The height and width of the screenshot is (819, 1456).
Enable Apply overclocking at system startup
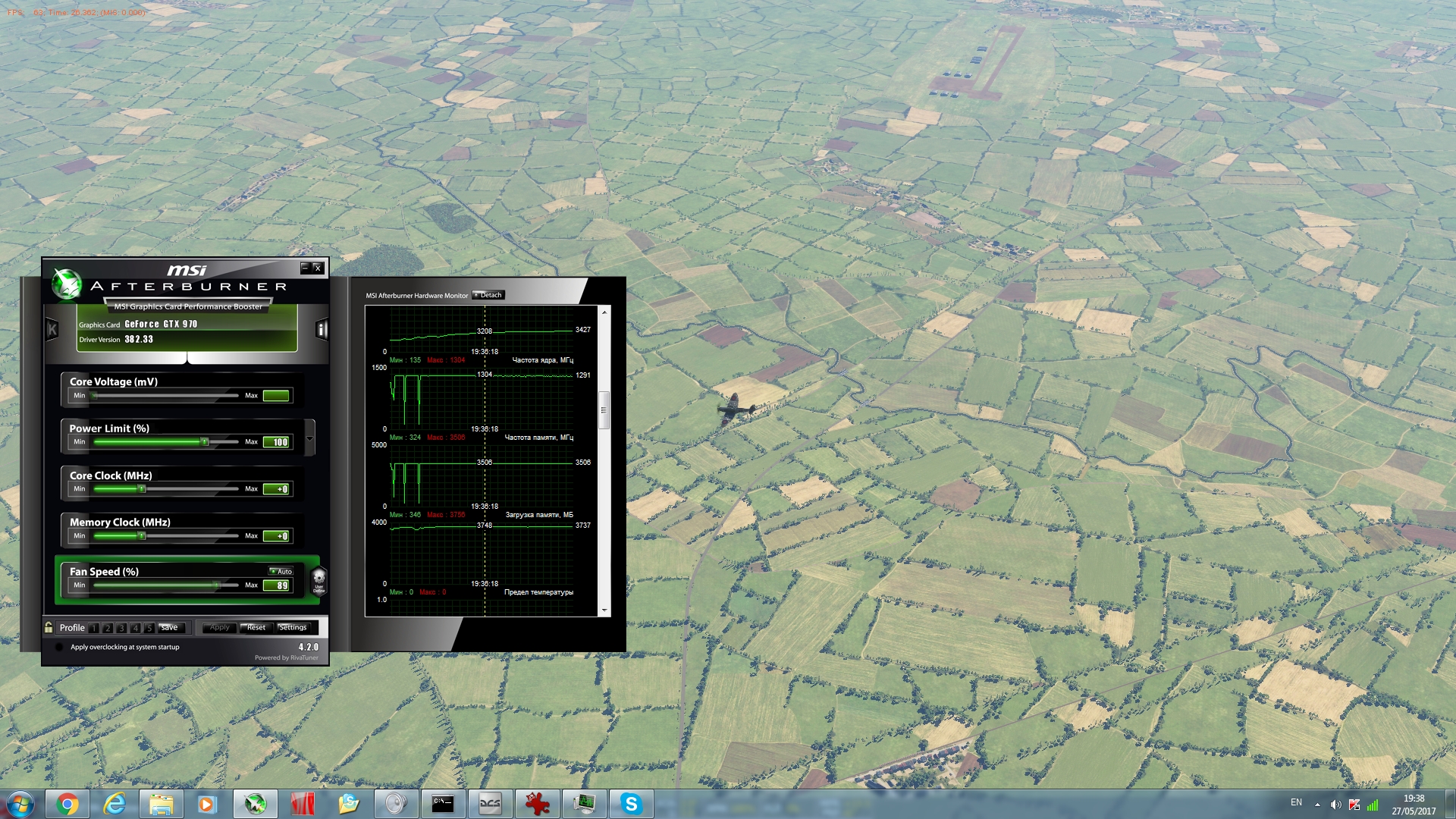59,647
